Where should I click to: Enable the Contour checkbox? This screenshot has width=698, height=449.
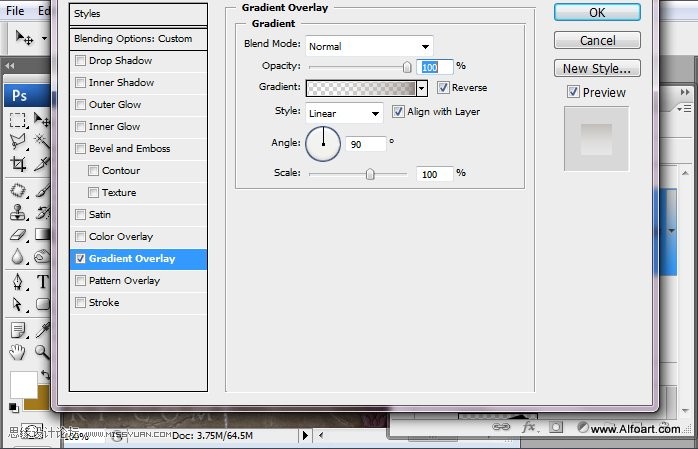click(93, 170)
